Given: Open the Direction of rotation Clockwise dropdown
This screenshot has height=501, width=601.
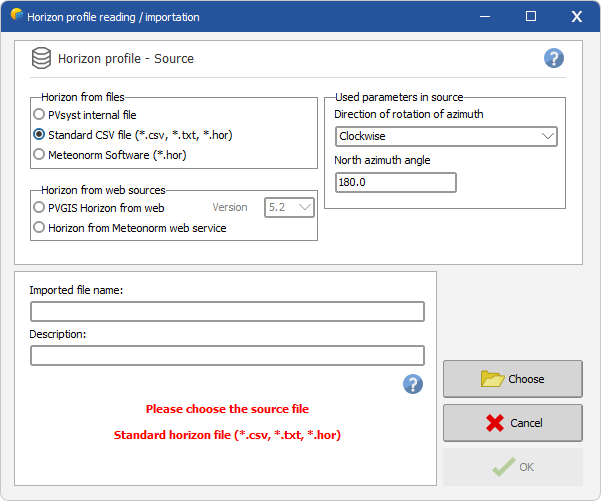Looking at the screenshot, I should point(446,136).
